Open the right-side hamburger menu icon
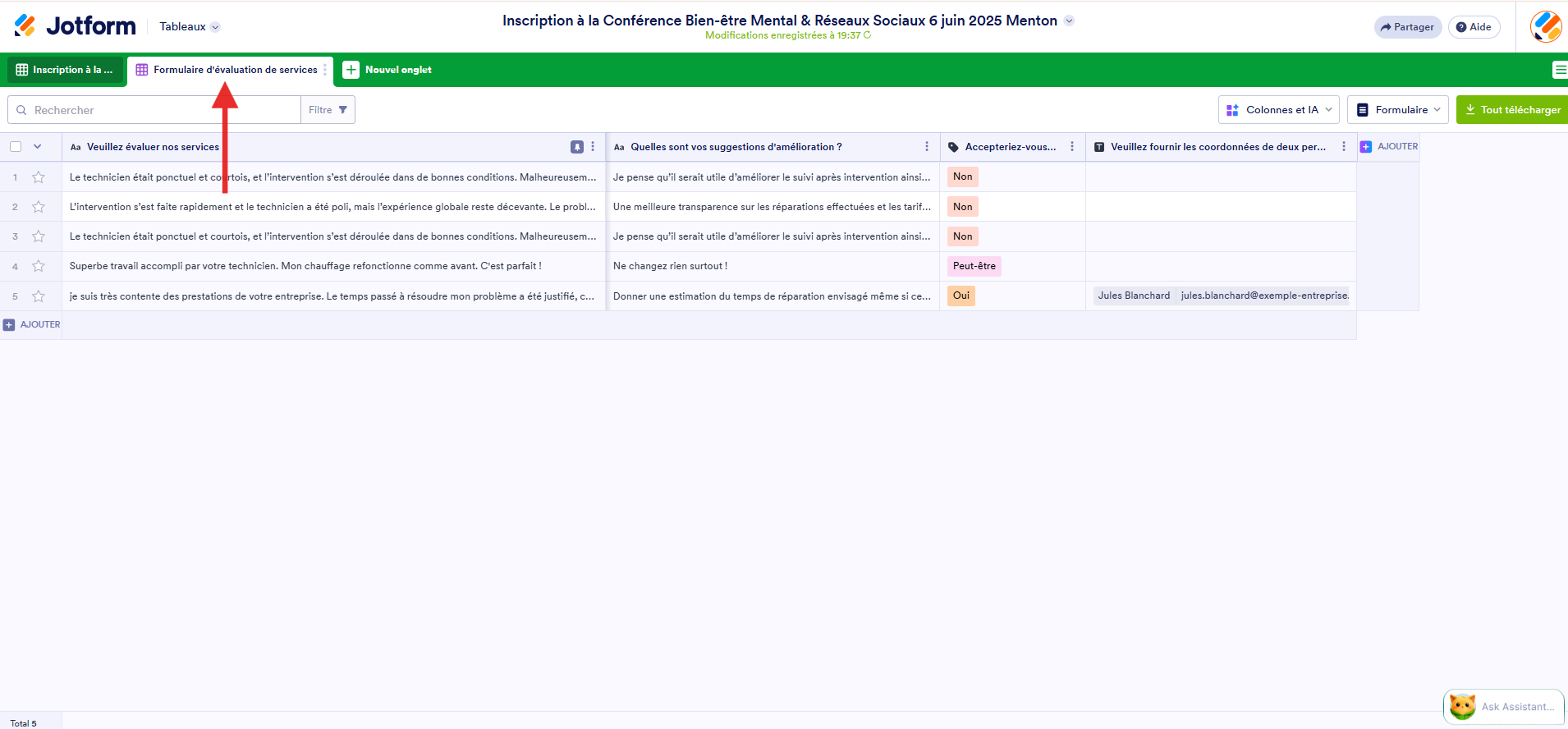 click(x=1560, y=70)
